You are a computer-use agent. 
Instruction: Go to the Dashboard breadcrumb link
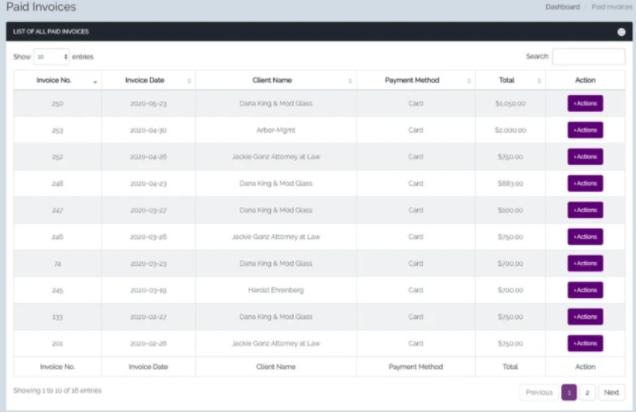562,7
